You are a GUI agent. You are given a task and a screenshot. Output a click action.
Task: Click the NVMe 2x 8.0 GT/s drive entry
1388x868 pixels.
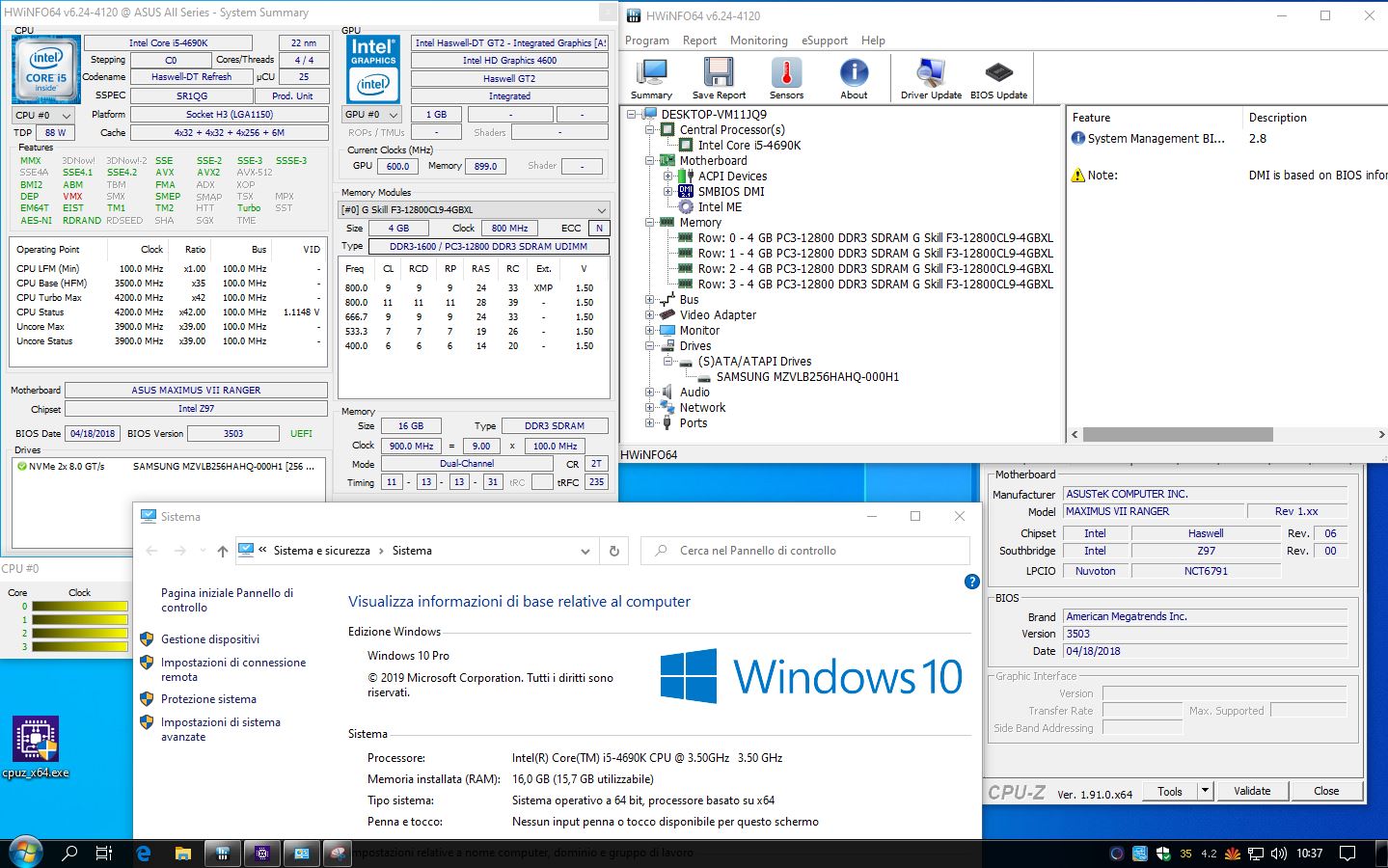(167, 467)
